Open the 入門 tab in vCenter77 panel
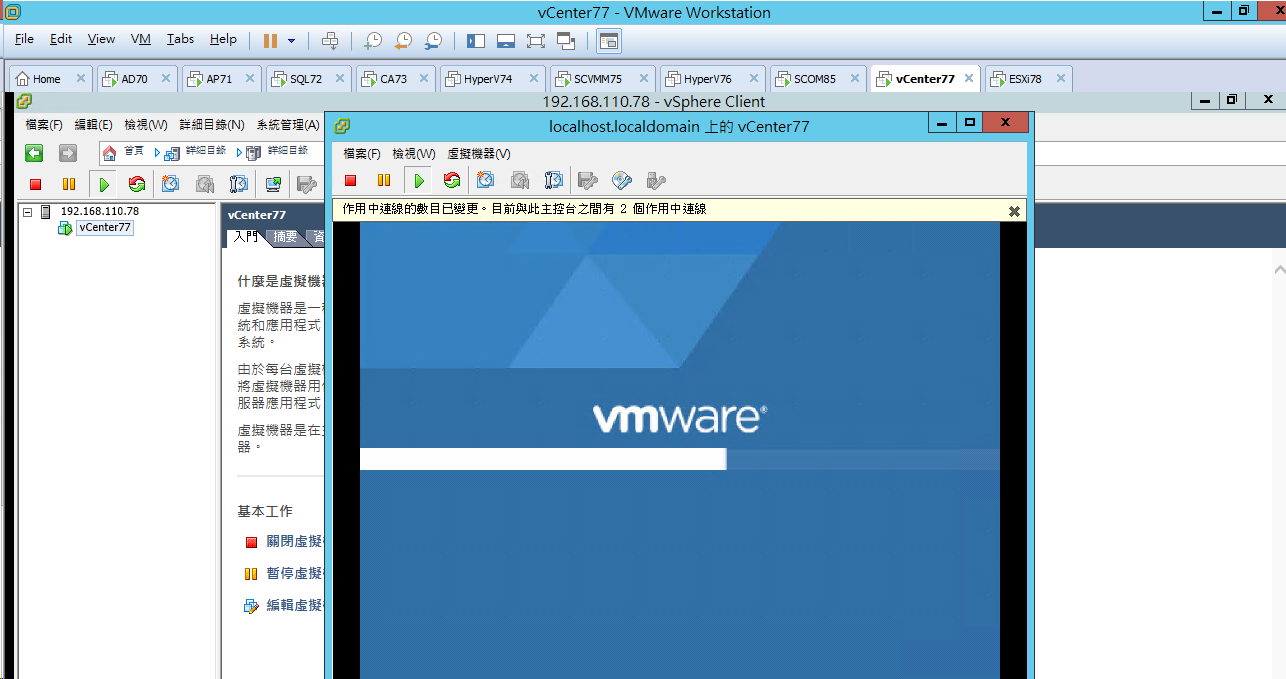This screenshot has height=679, width=1286. tap(245, 237)
